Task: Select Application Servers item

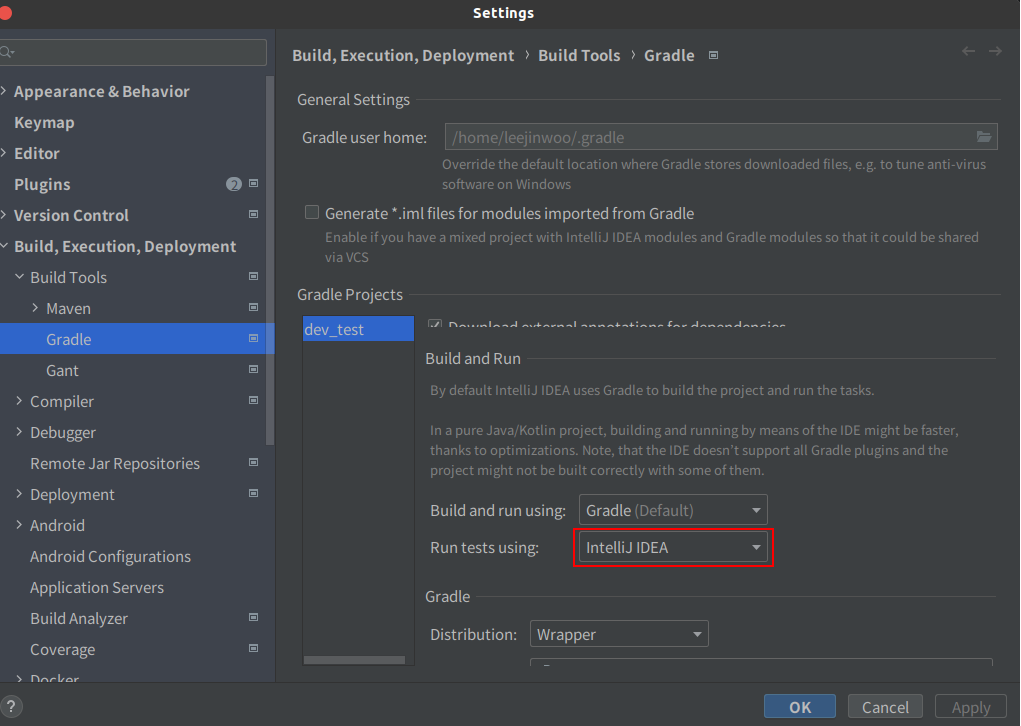Action: coord(97,587)
